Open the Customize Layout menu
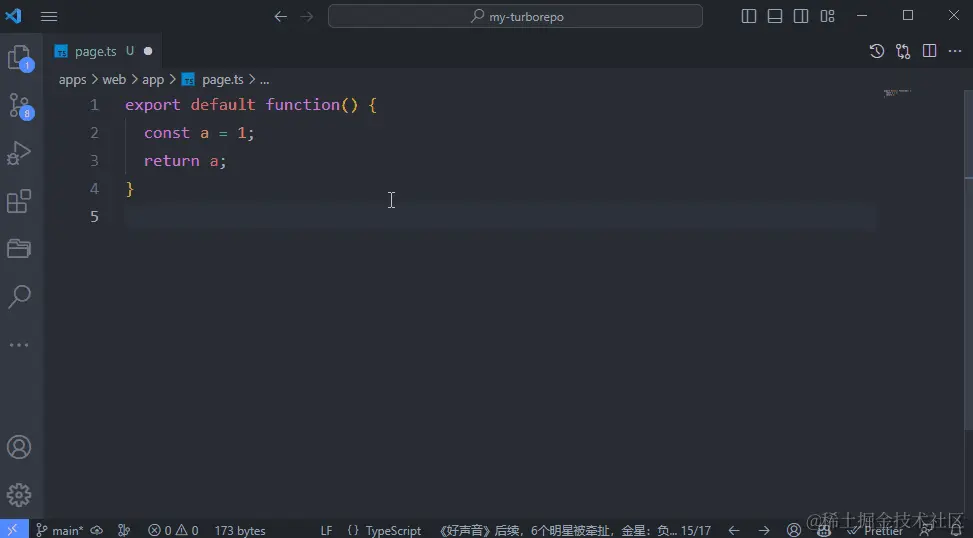 pyautogui.click(x=828, y=16)
